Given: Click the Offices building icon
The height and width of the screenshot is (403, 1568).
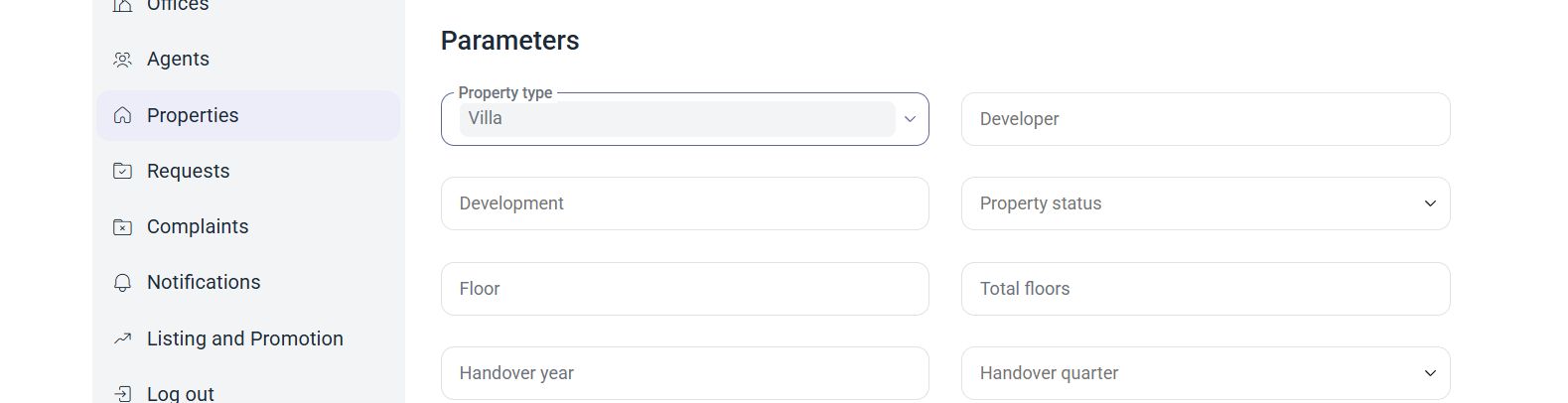Looking at the screenshot, I should pyautogui.click(x=122, y=5).
